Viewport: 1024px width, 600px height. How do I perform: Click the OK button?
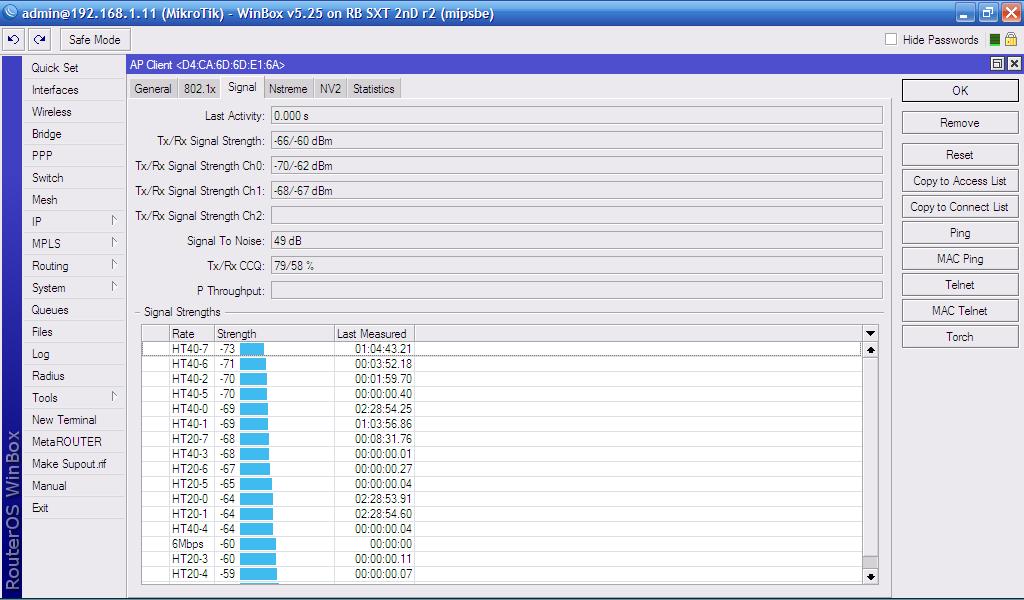(x=959, y=91)
